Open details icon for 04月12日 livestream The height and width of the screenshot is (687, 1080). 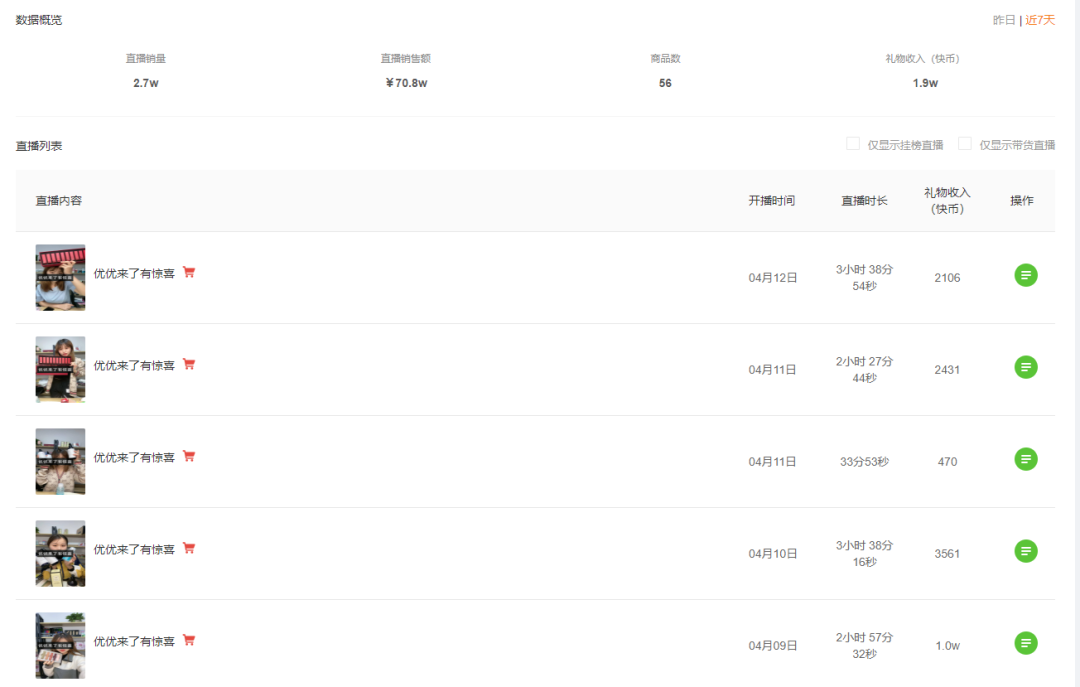(x=1026, y=276)
